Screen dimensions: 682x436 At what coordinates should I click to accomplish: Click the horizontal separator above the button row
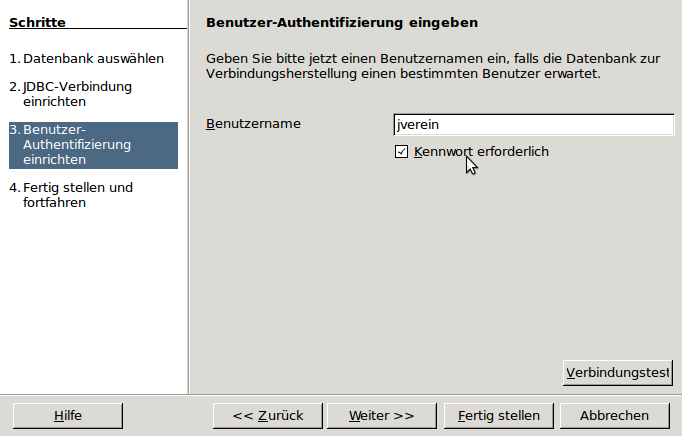tap(341, 394)
